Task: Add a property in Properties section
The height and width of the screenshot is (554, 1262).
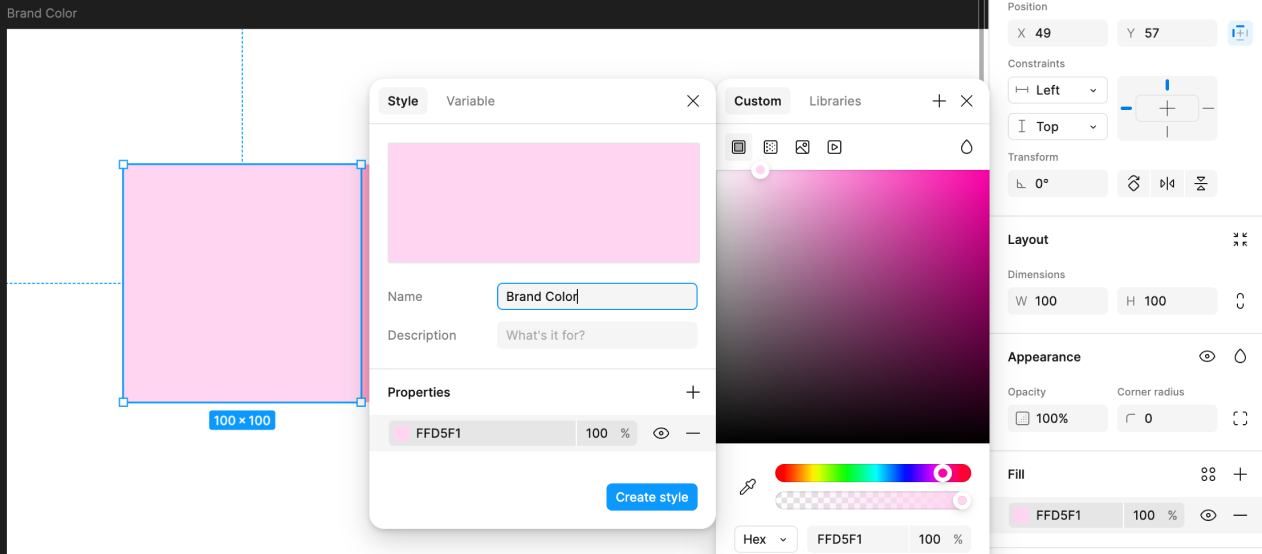Action: (693, 392)
